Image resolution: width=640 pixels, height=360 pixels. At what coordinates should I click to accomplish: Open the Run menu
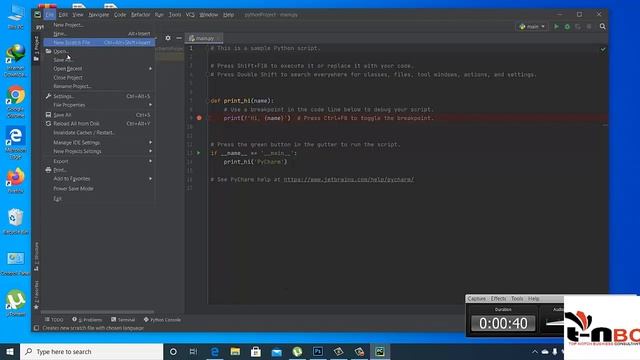[x=159, y=15]
